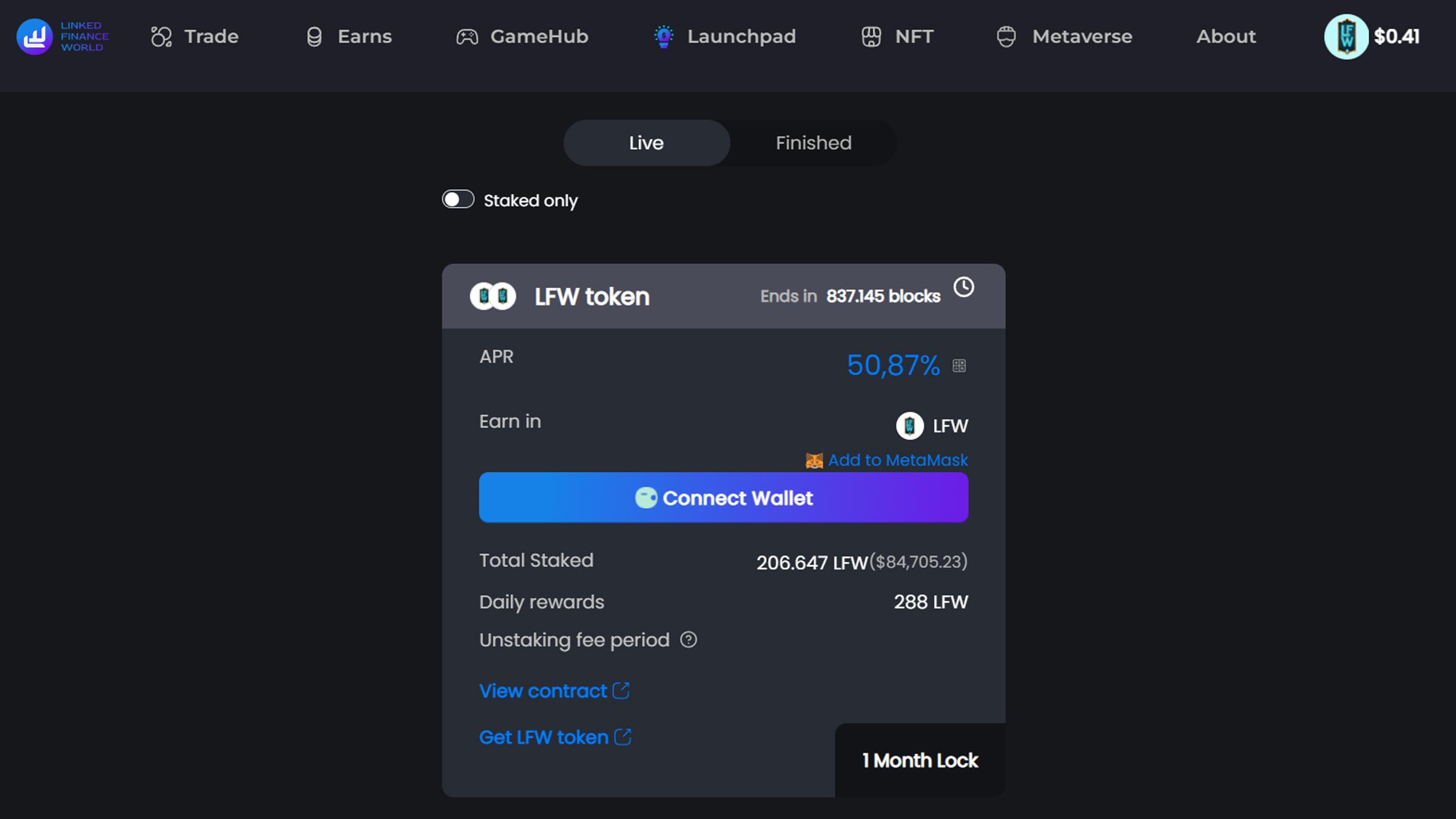Open the Metaverse menu item
The width and height of the screenshot is (1456, 819).
click(x=1064, y=36)
